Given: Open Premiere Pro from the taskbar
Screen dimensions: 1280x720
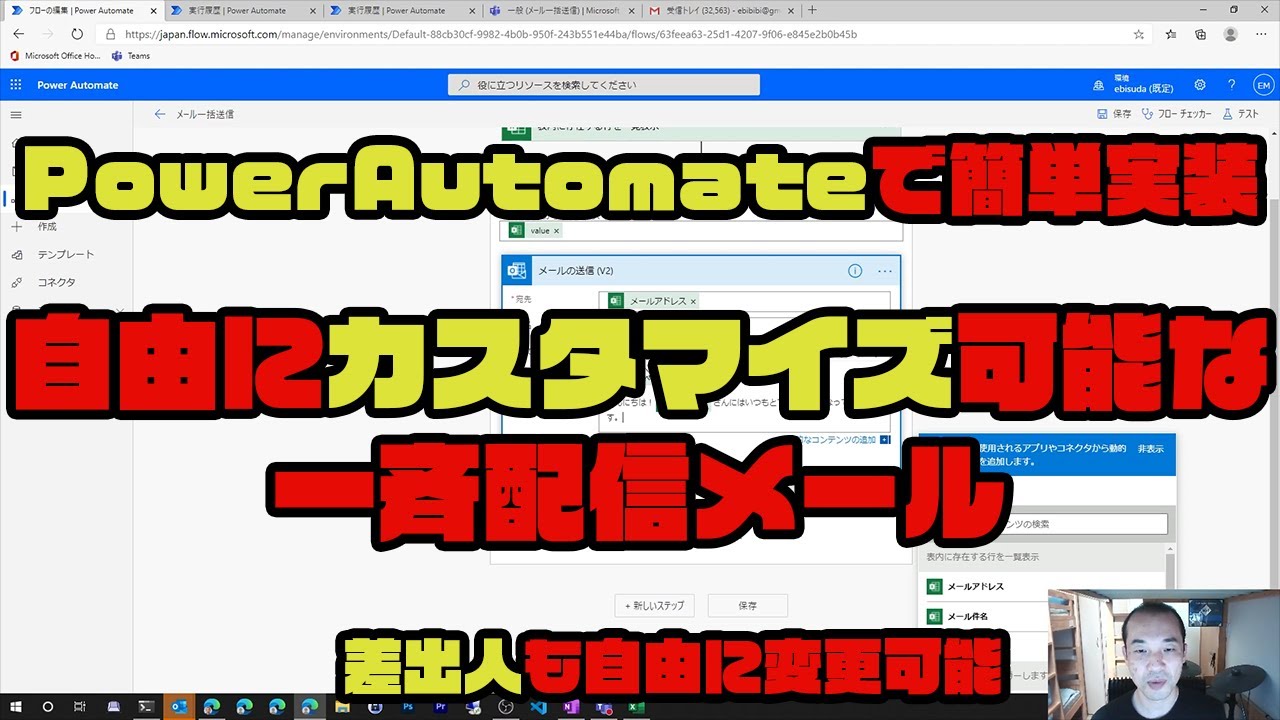Looking at the screenshot, I should click(440, 706).
